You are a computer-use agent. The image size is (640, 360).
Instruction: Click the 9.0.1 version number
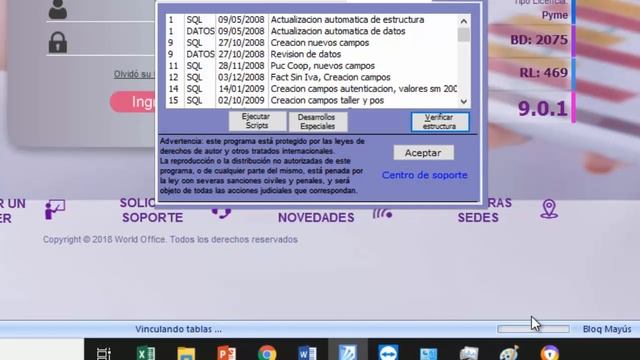[542, 109]
